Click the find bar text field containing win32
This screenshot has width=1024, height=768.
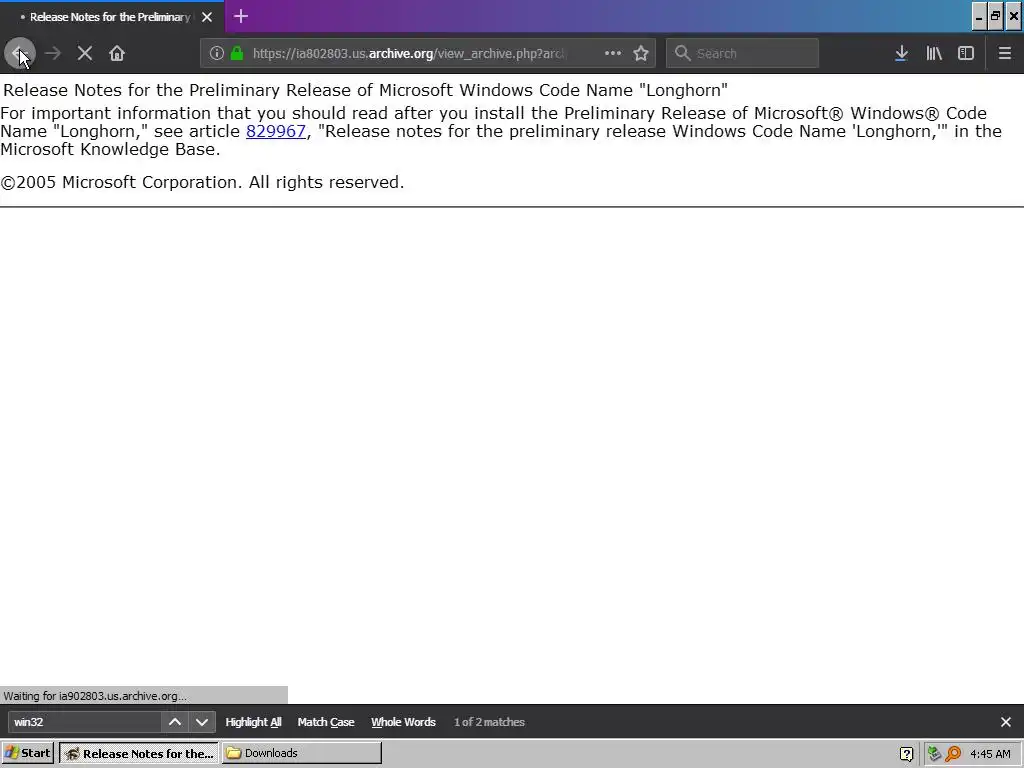pyautogui.click(x=85, y=722)
